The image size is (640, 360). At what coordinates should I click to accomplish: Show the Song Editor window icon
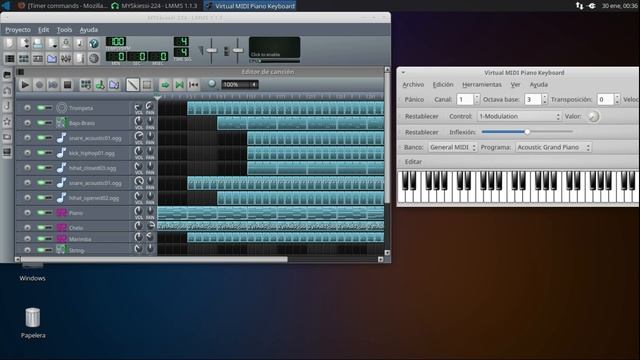tap(9, 59)
